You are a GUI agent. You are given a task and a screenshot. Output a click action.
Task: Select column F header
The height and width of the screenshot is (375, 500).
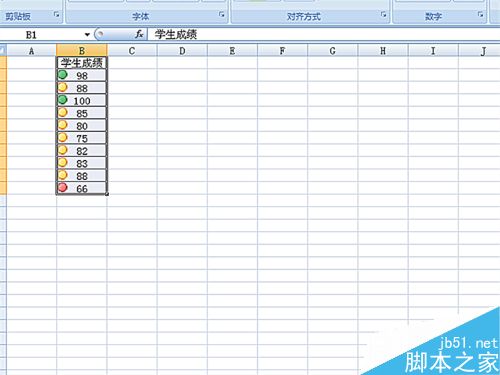pos(282,51)
